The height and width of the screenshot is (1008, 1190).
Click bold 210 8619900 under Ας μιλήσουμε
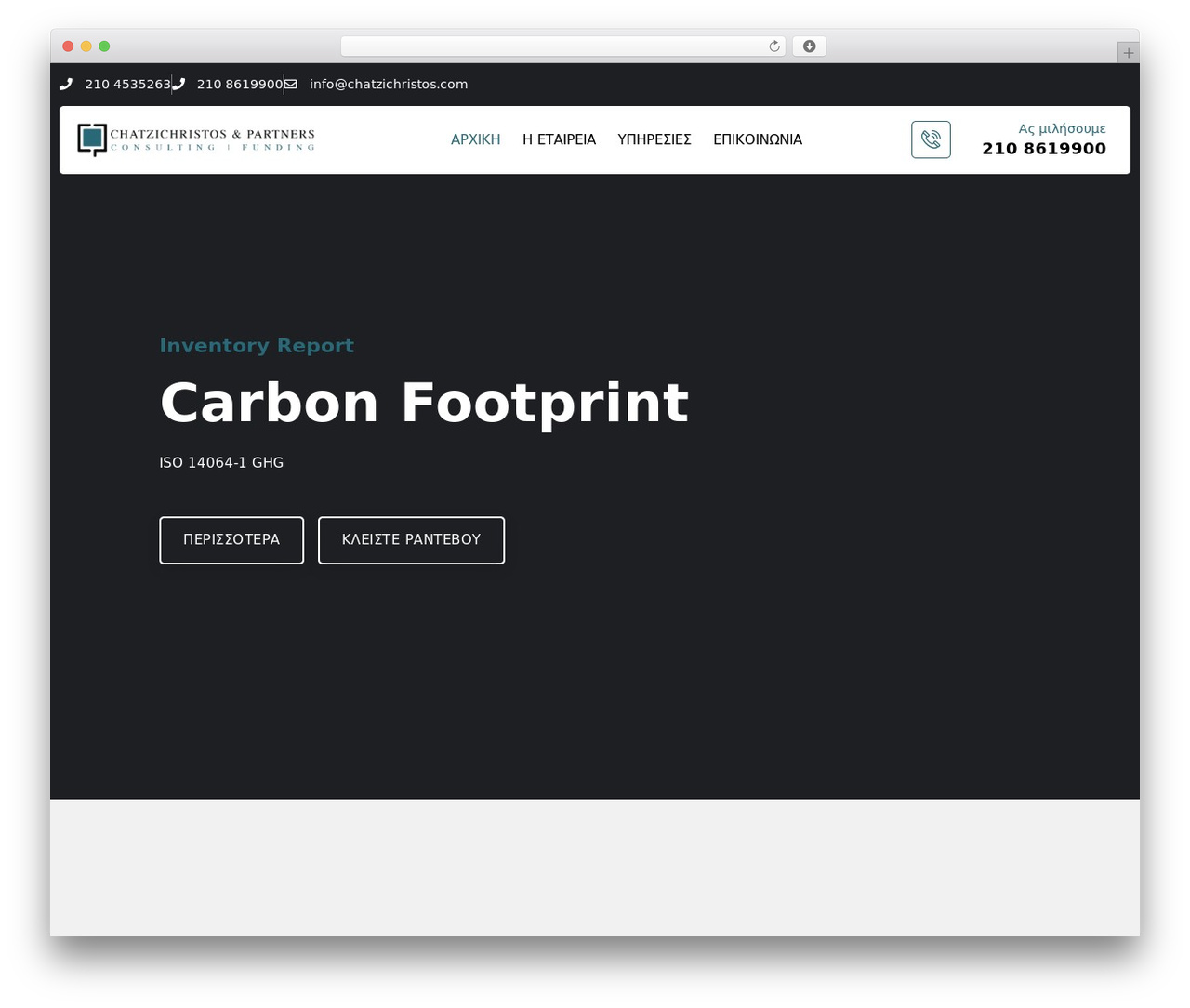pos(1044,149)
